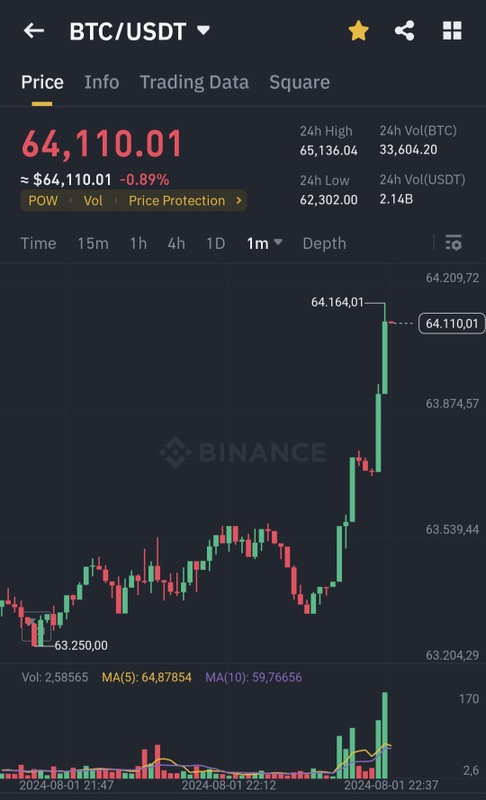Go back using the left arrow

click(34, 31)
